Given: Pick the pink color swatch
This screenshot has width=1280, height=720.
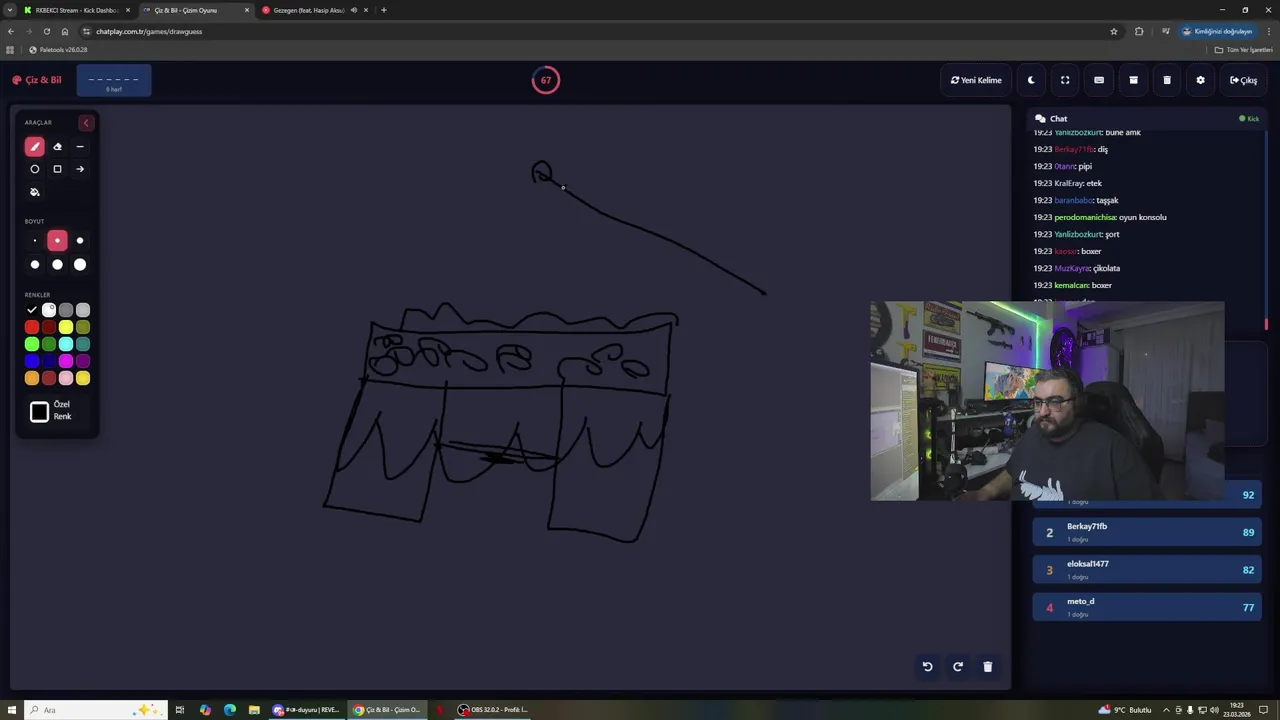Looking at the screenshot, I should [66, 378].
